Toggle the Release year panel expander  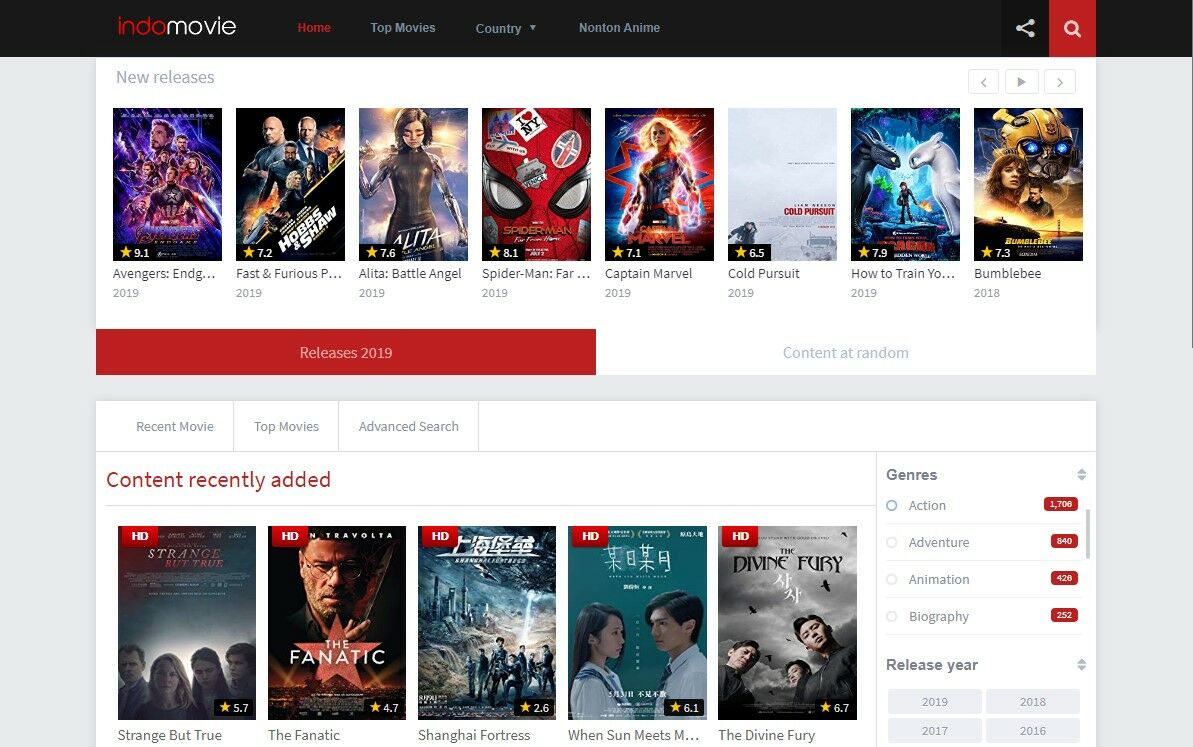point(1081,665)
